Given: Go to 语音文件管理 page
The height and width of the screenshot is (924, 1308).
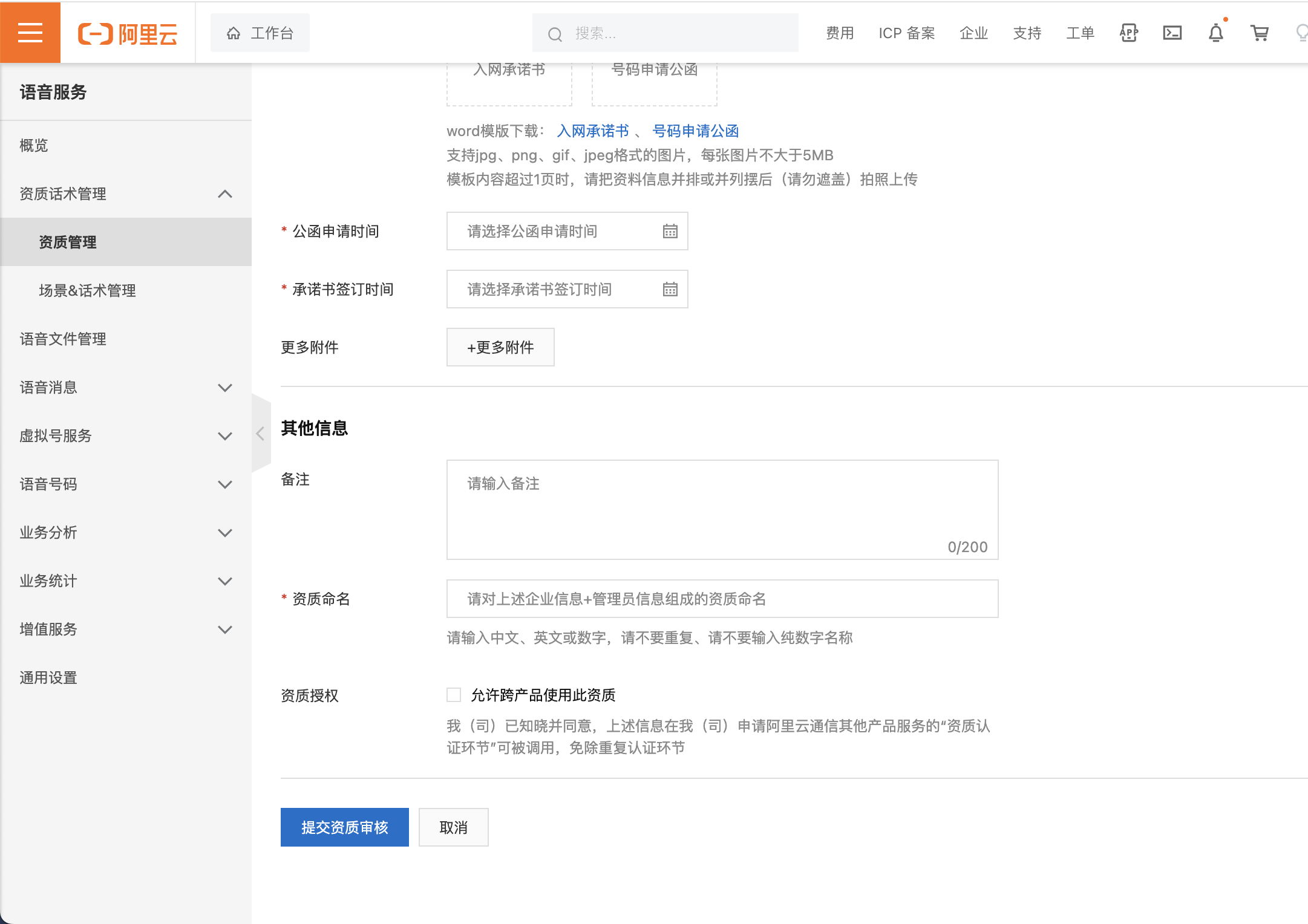Looking at the screenshot, I should tap(63, 339).
